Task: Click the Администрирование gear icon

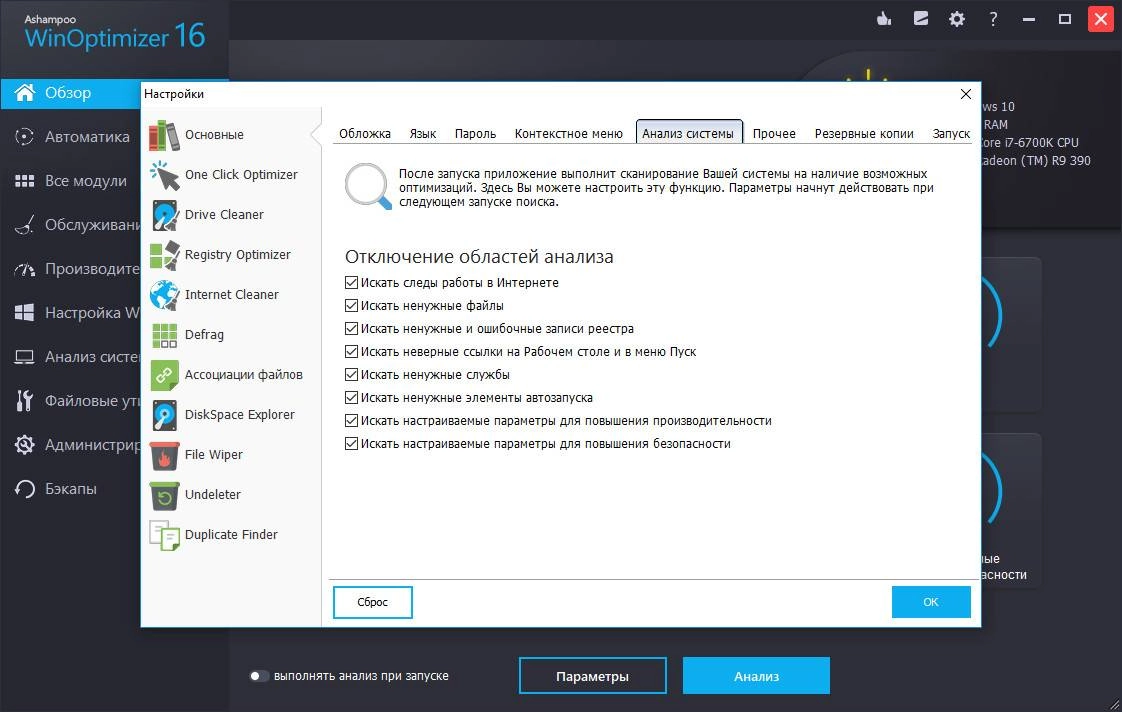Action: (24, 444)
